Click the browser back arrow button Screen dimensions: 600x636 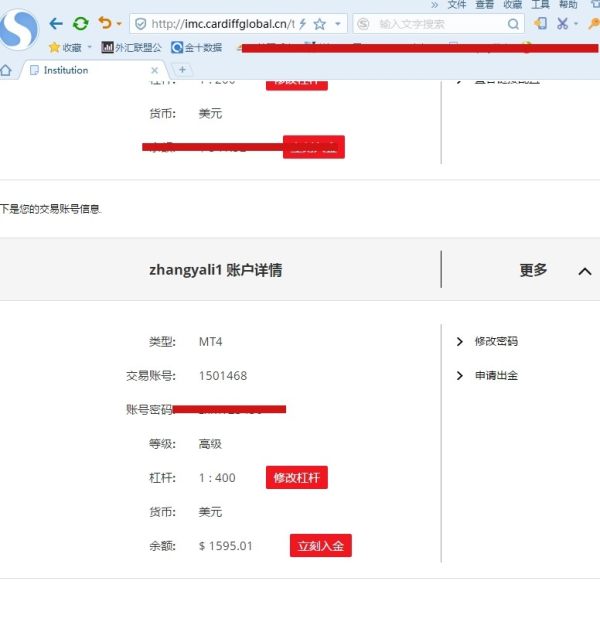pyautogui.click(x=56, y=23)
